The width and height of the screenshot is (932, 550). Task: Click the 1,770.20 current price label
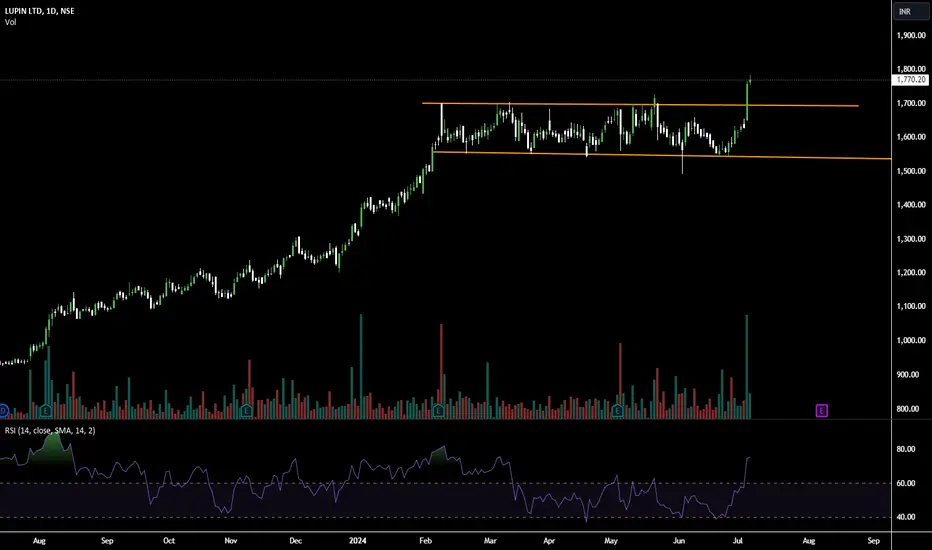tap(911, 80)
